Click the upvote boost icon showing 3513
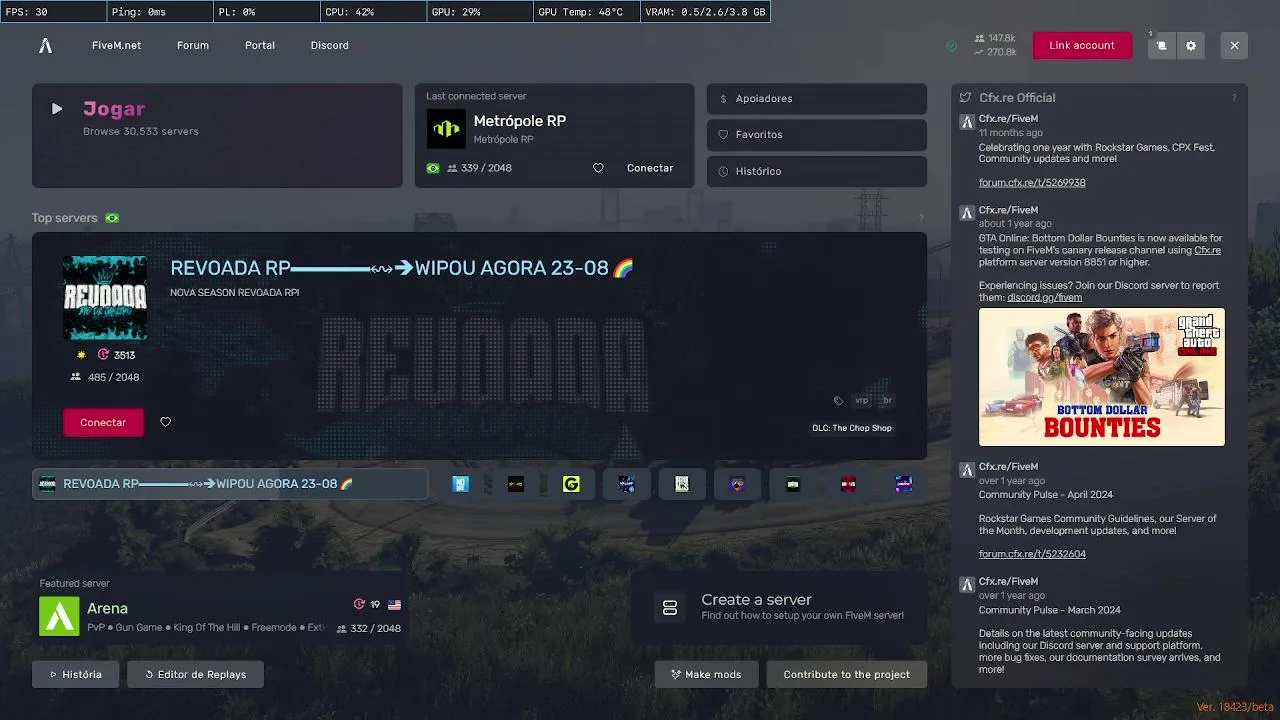This screenshot has width=1280, height=720. coord(104,355)
